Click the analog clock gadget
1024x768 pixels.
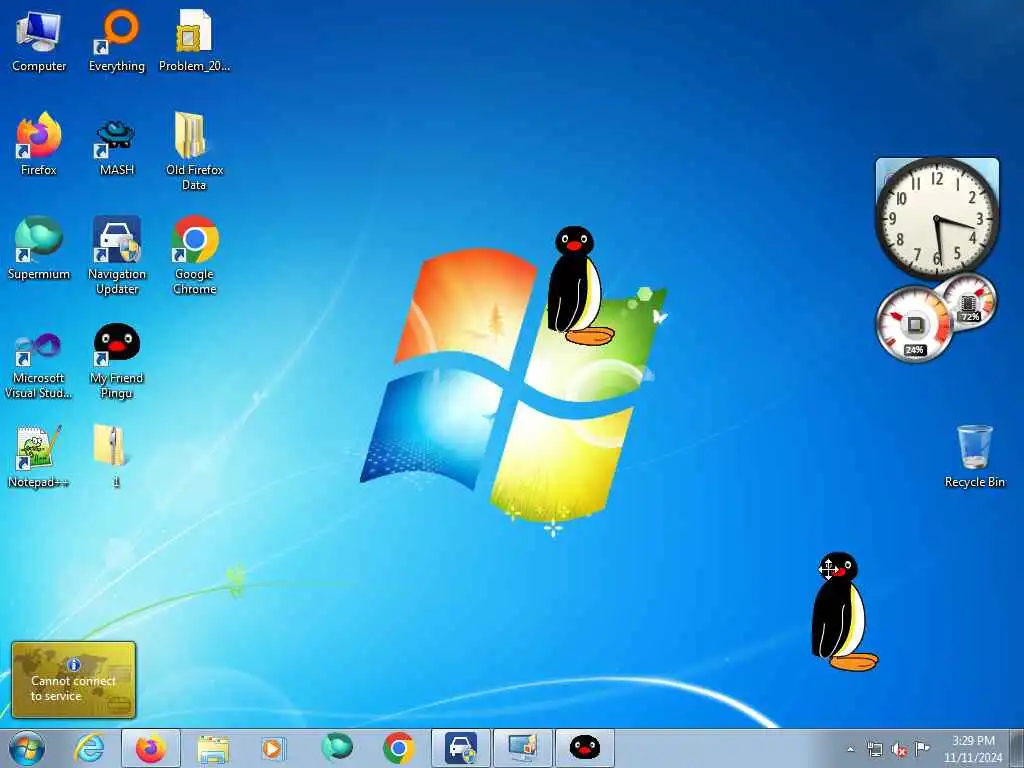pyautogui.click(x=936, y=218)
